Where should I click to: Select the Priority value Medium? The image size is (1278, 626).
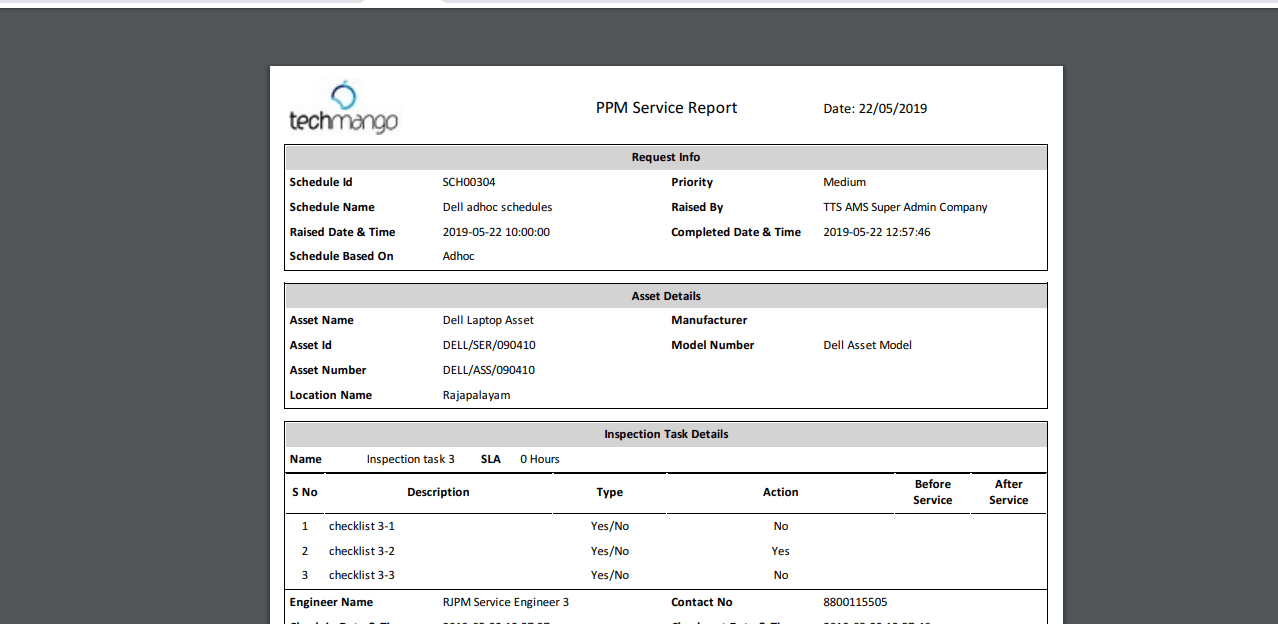(x=845, y=182)
